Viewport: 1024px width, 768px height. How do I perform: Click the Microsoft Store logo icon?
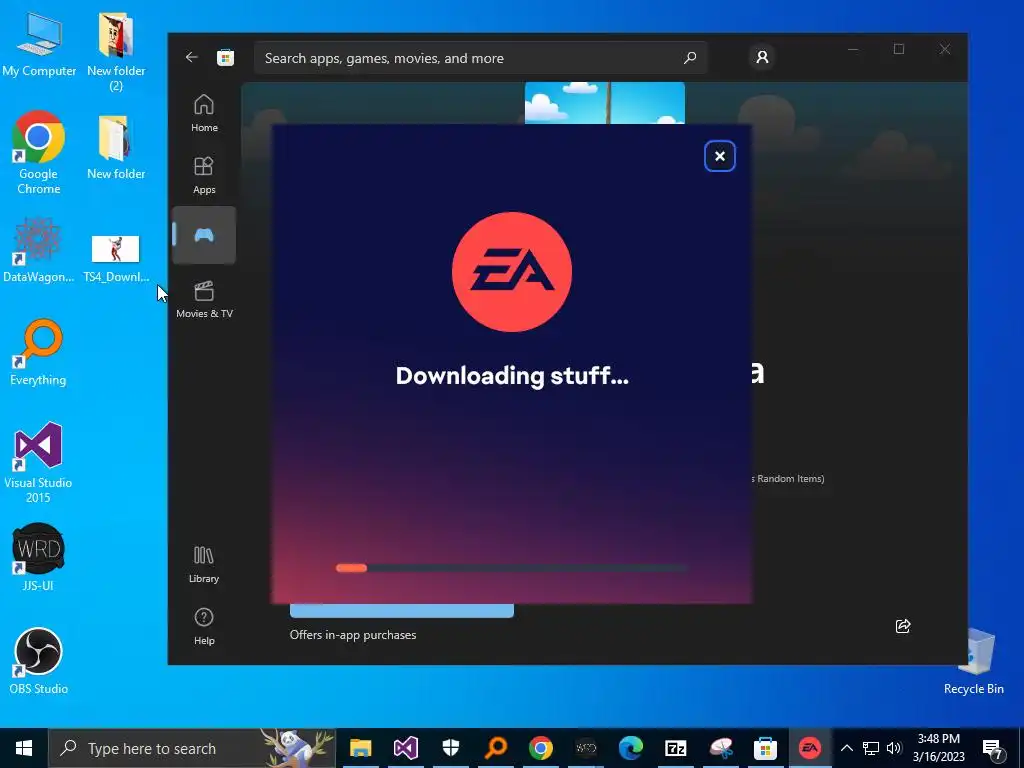pos(225,57)
